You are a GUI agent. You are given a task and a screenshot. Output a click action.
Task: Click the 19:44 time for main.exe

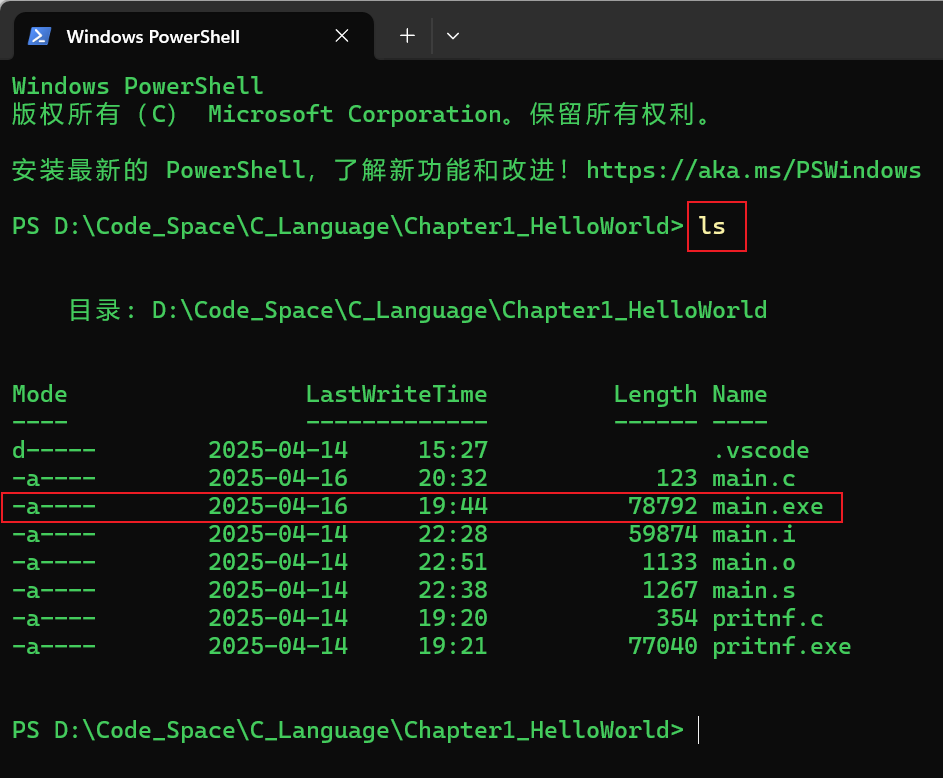coord(453,506)
